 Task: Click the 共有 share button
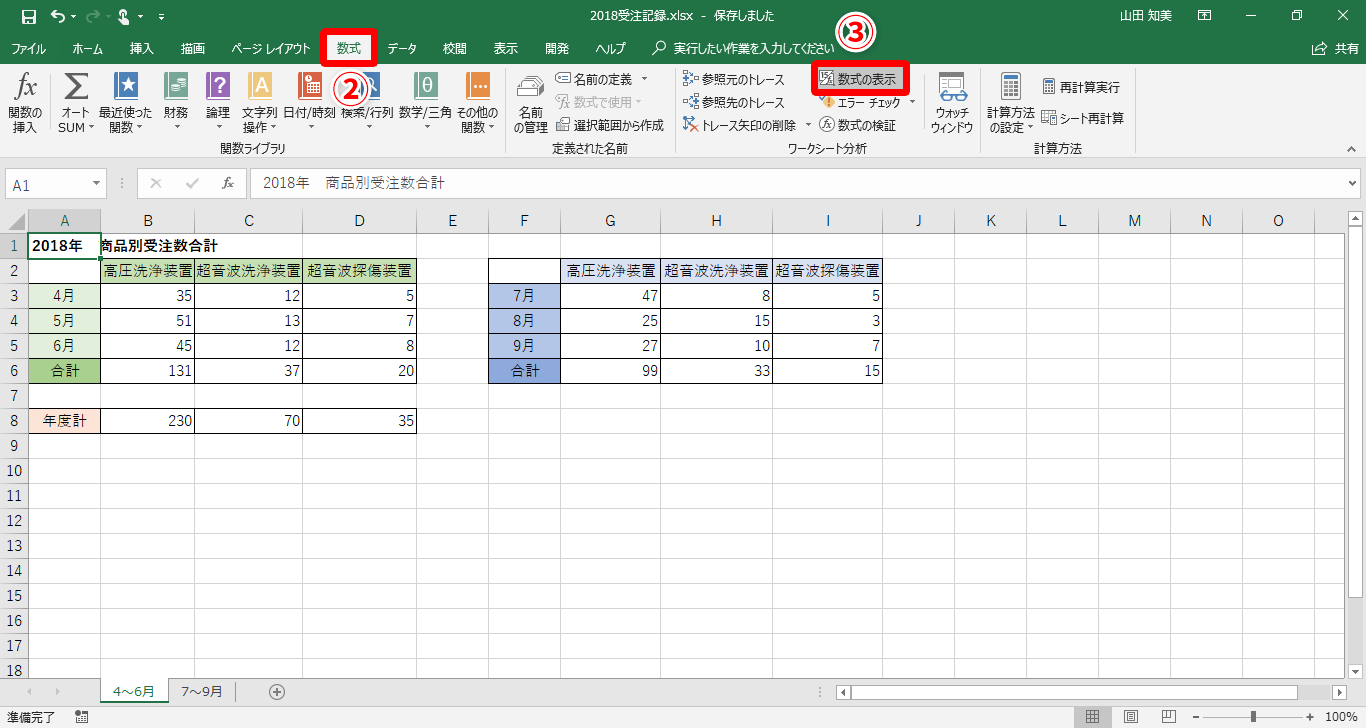coord(1334,48)
